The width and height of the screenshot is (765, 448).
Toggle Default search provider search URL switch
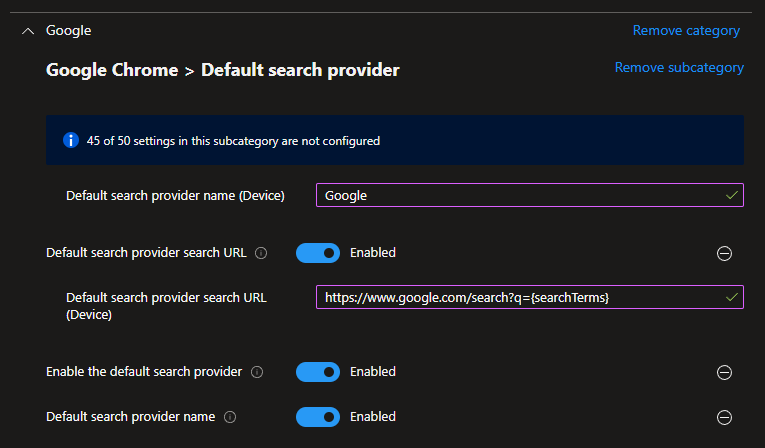(x=318, y=253)
